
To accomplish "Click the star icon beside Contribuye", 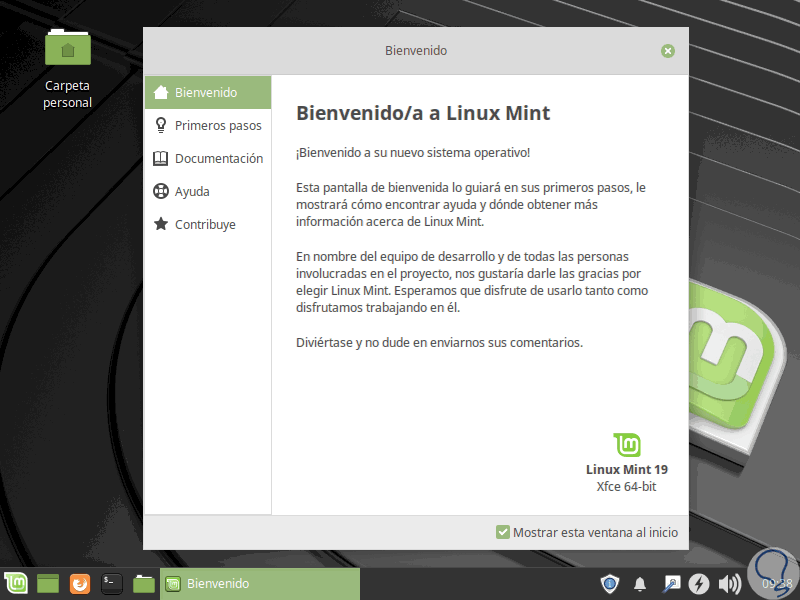I will click(160, 224).
